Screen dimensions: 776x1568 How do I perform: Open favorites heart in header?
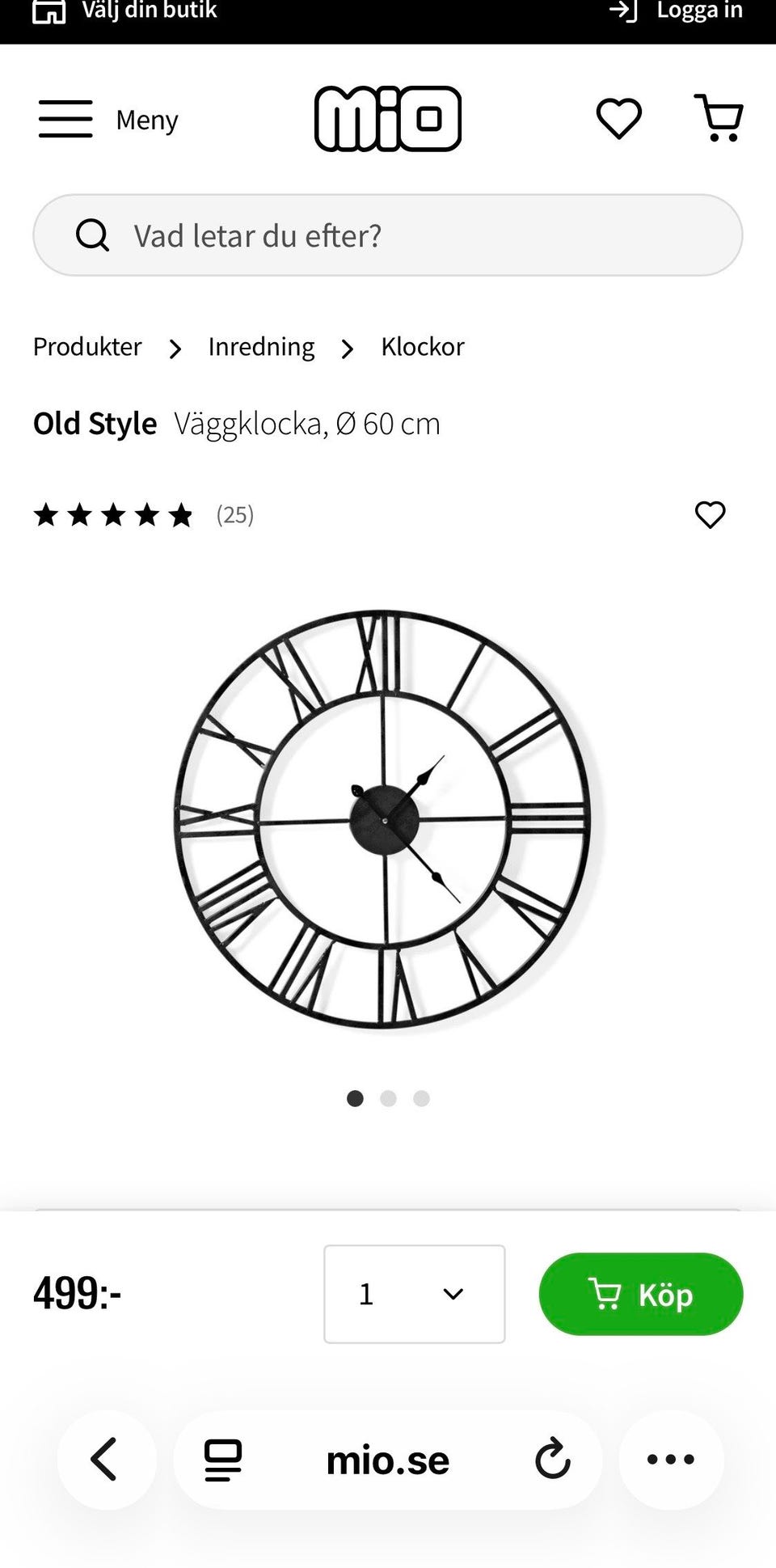(x=619, y=119)
